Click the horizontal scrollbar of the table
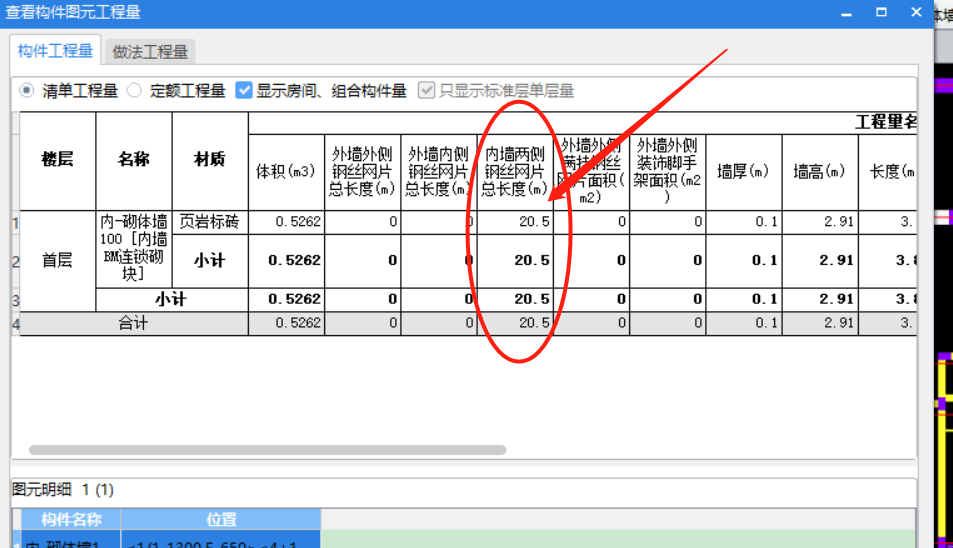The height and width of the screenshot is (548, 953). [x=267, y=450]
